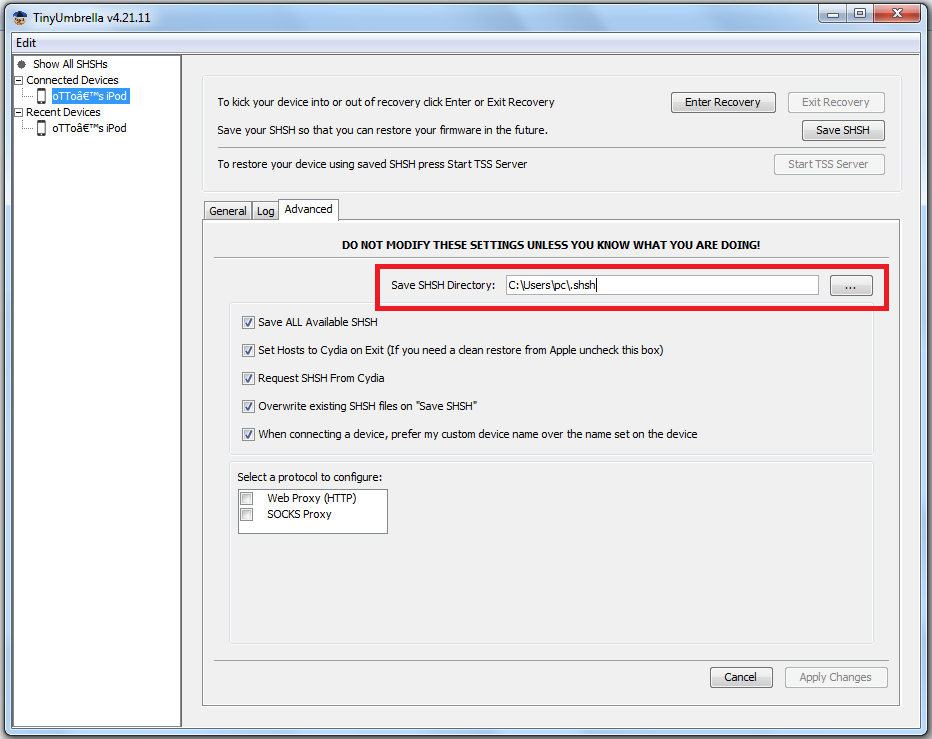Switch to the Advanced tab
The height and width of the screenshot is (739, 932).
308,209
